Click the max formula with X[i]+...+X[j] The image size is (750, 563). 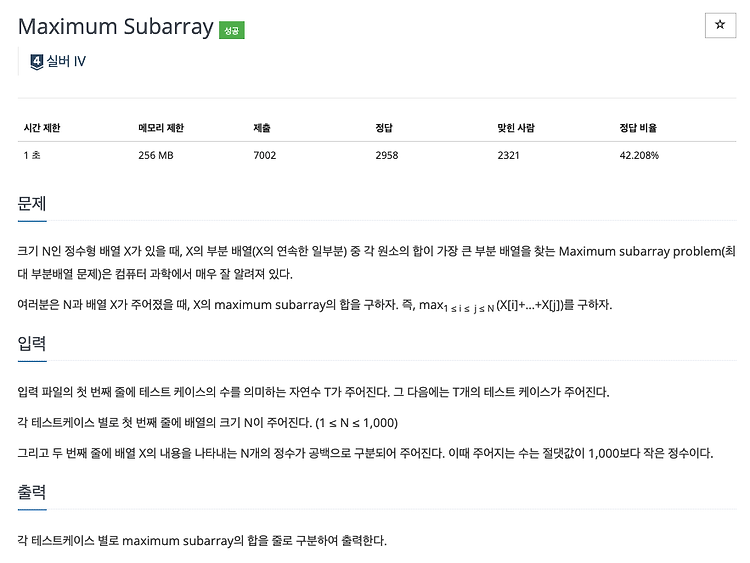tap(496, 305)
